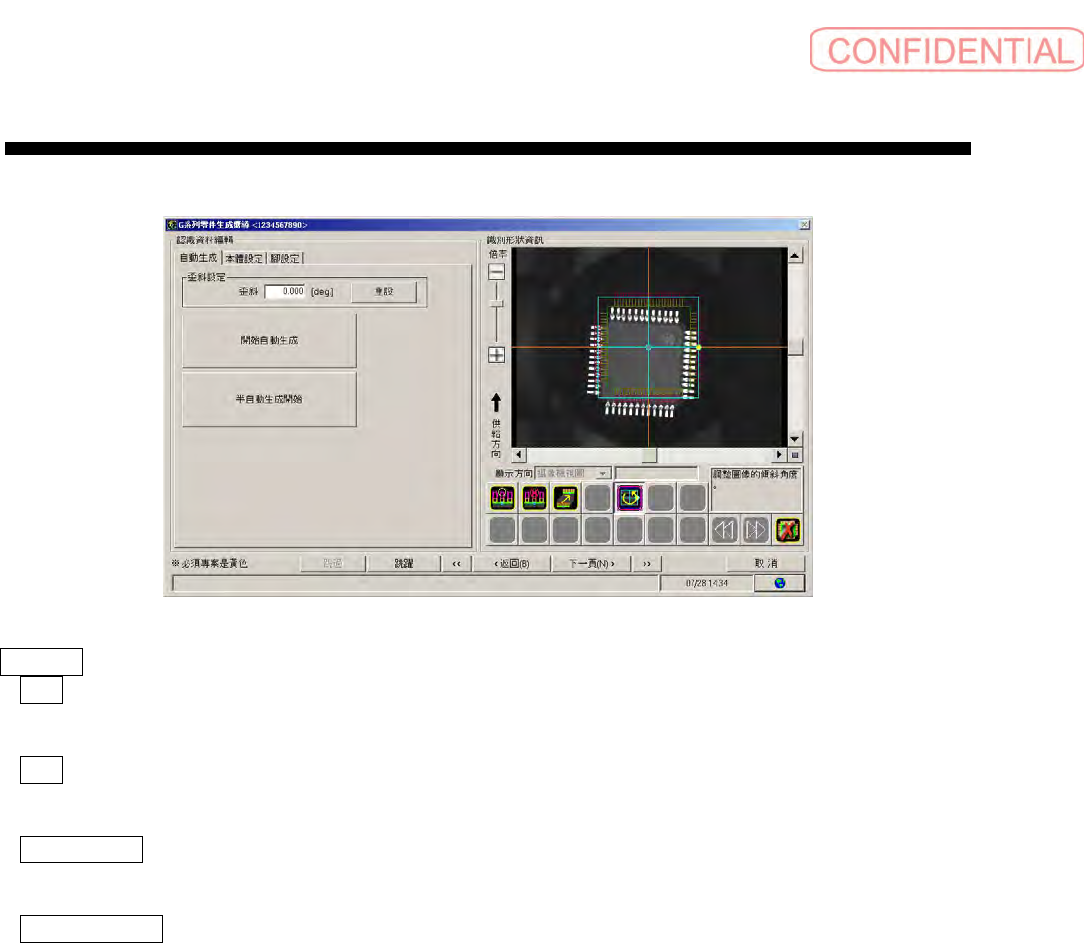Click the magnification slider handle
This screenshot has width=1085, height=943.
(x=496, y=304)
